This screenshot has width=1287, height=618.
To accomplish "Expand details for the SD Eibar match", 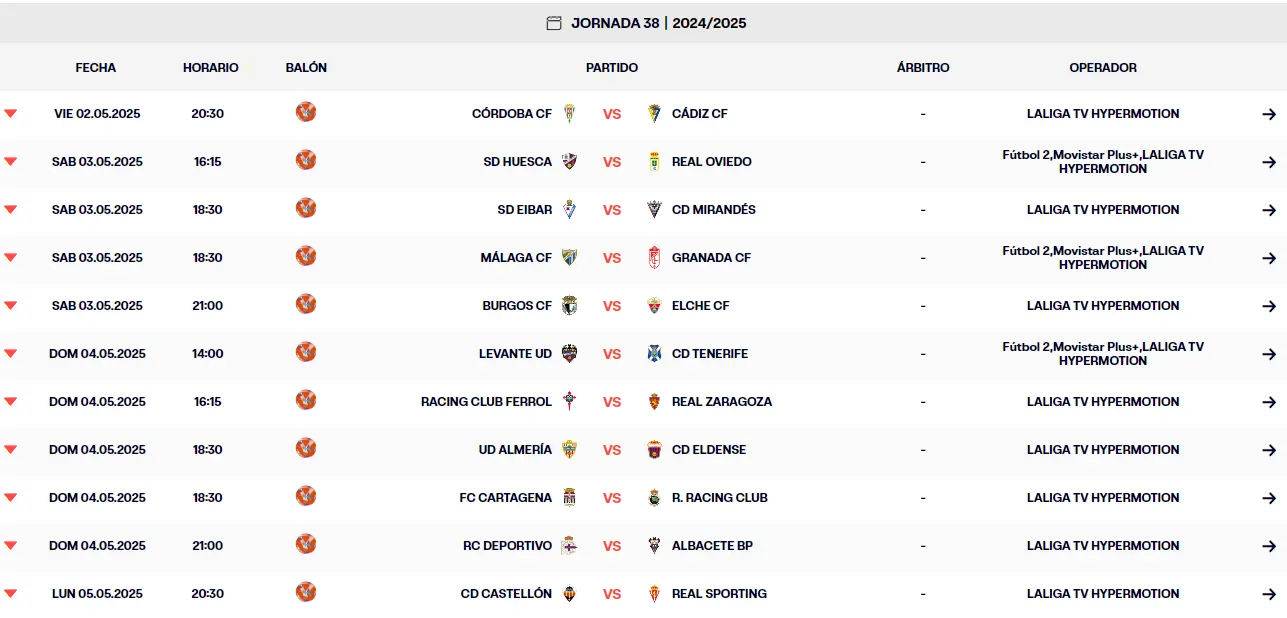I will point(11,207).
